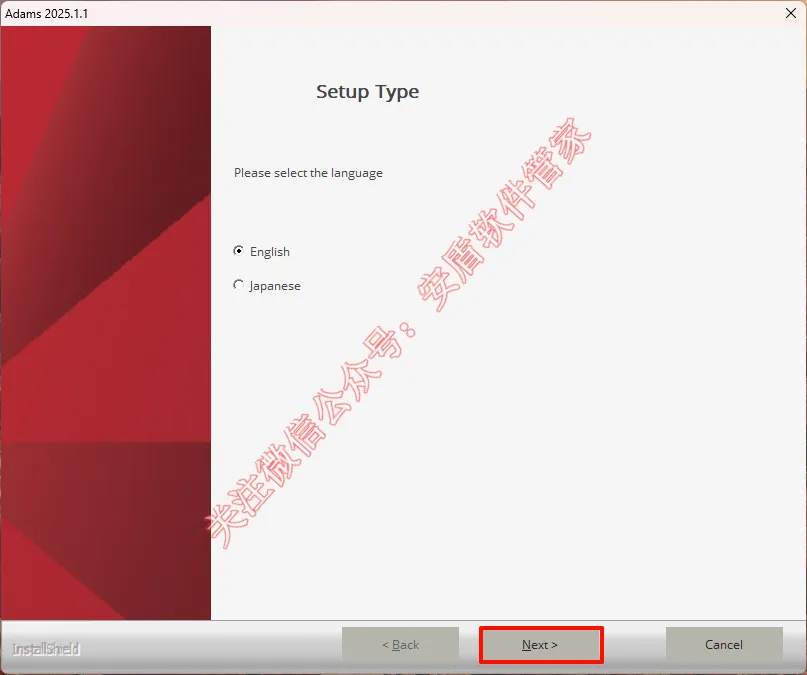Choose the Japanese language option
The height and width of the screenshot is (675, 807).
(238, 285)
